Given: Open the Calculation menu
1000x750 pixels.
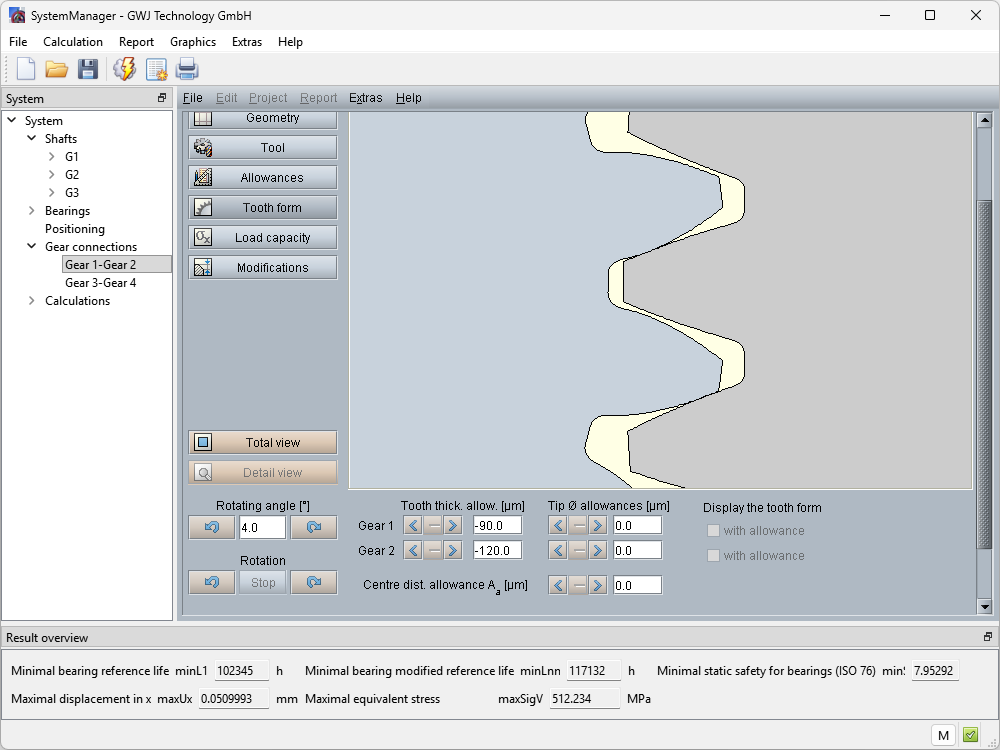Looking at the screenshot, I should (x=73, y=42).
